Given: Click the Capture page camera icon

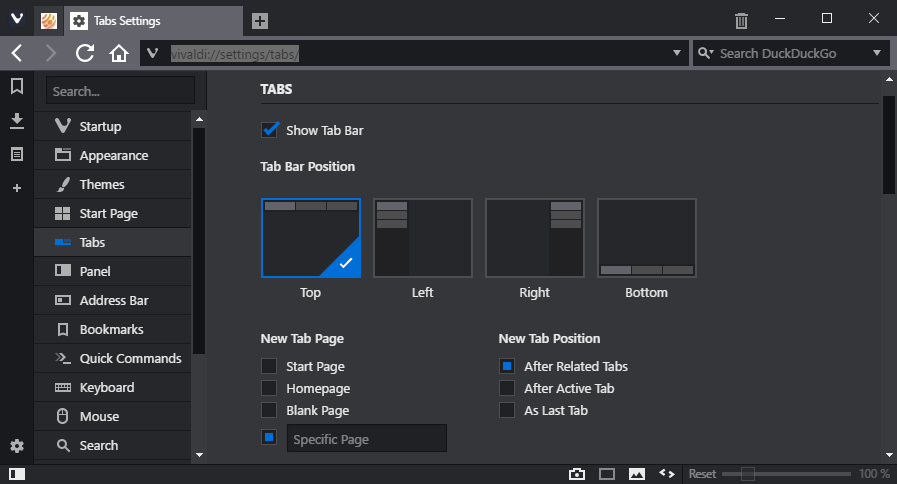Looking at the screenshot, I should coord(577,473).
